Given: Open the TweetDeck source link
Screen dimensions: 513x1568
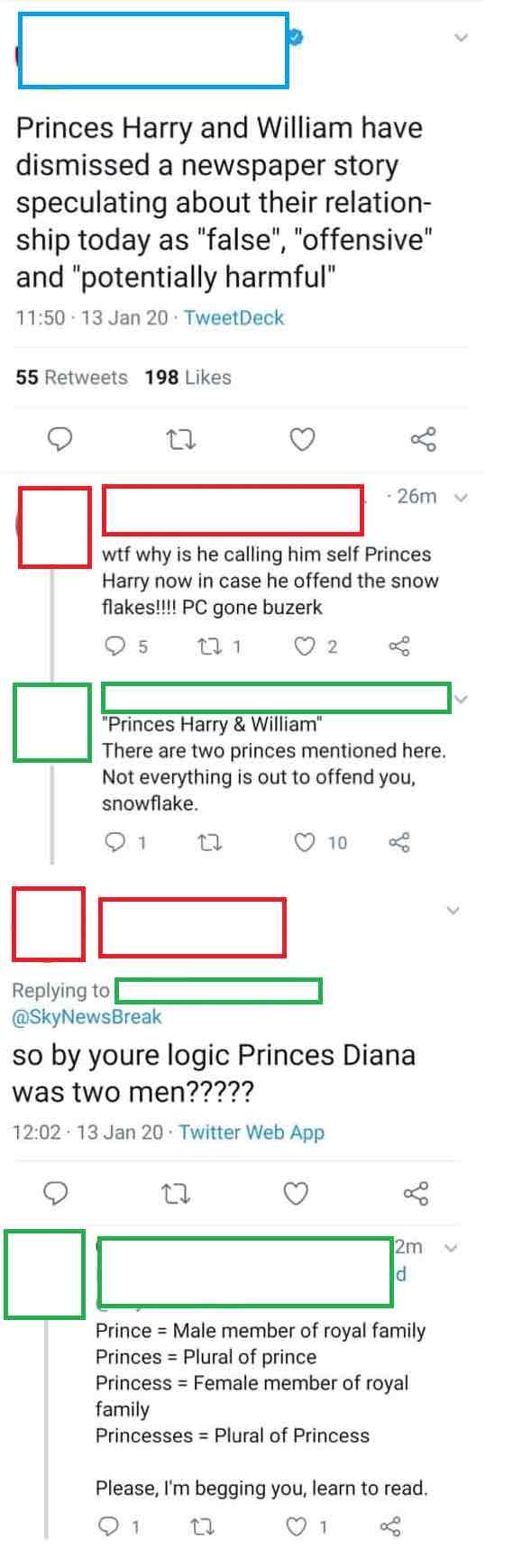Looking at the screenshot, I should click(x=234, y=317).
